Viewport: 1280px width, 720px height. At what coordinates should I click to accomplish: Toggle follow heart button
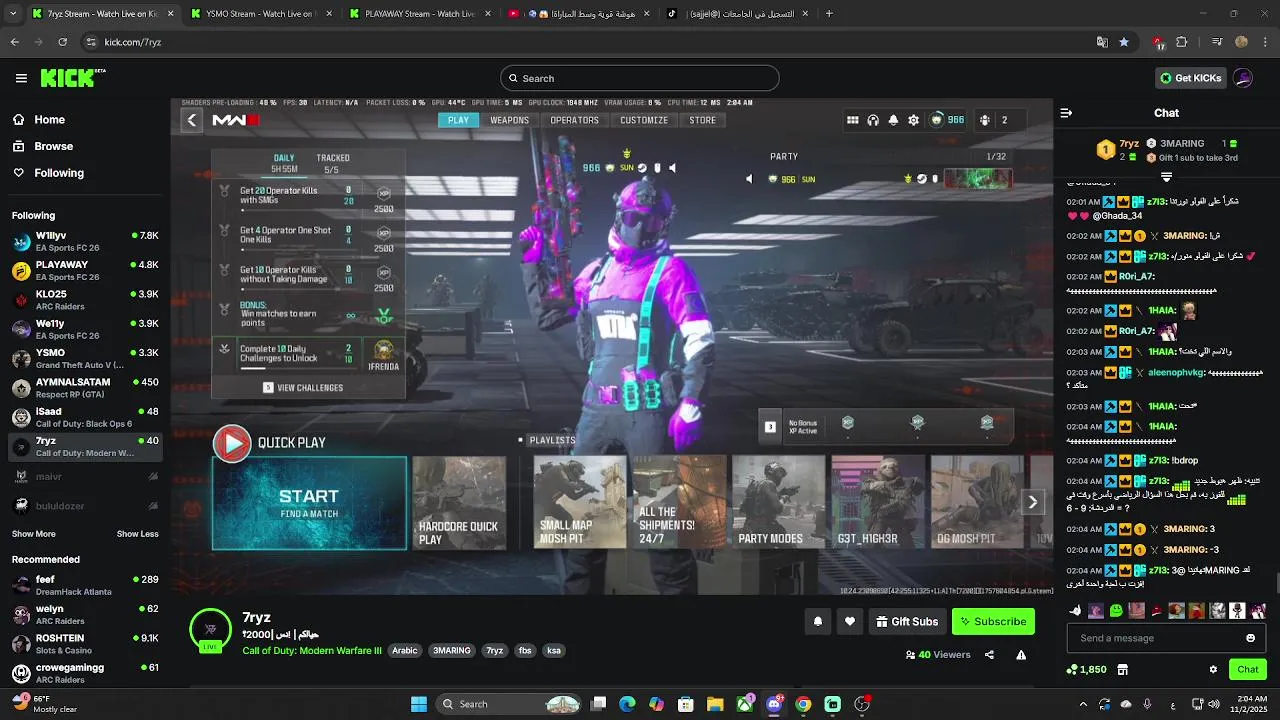point(850,621)
